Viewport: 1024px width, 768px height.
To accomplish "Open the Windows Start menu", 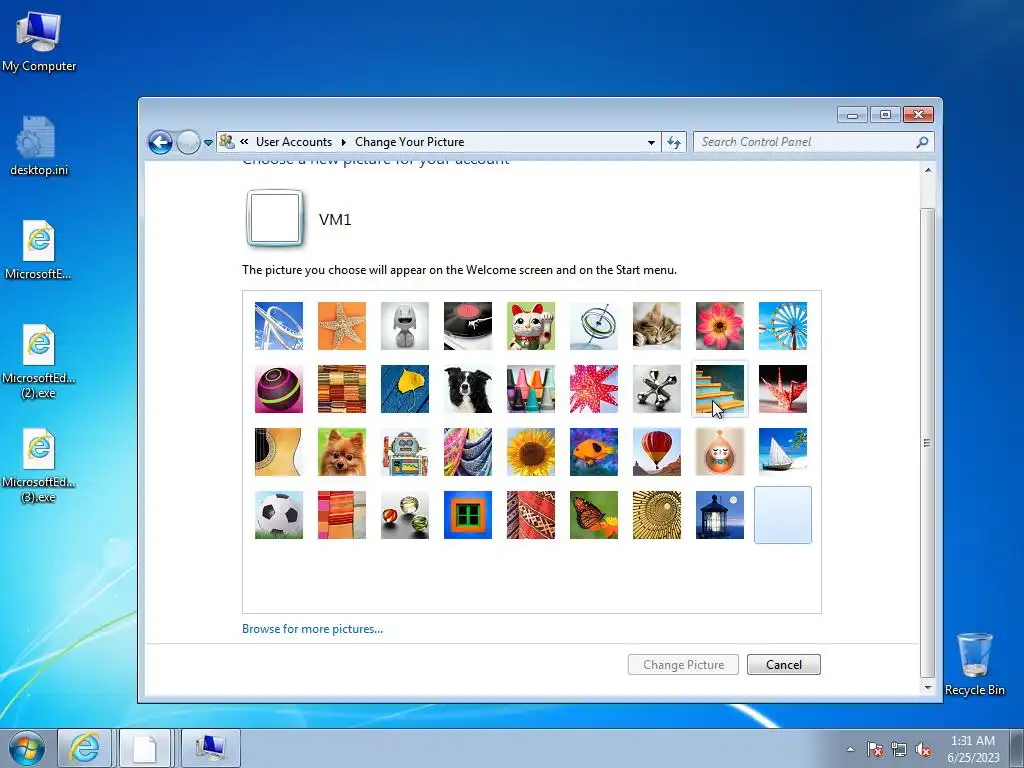I will pyautogui.click(x=27, y=748).
